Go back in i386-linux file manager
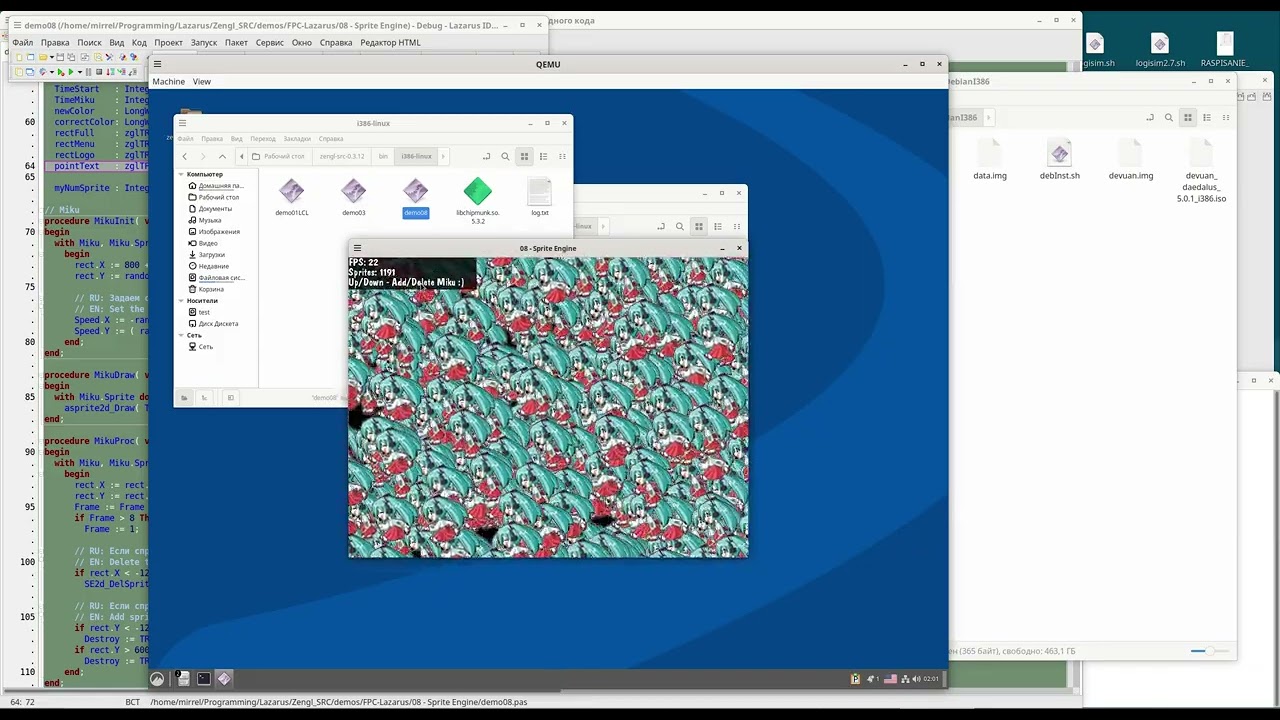 point(185,156)
